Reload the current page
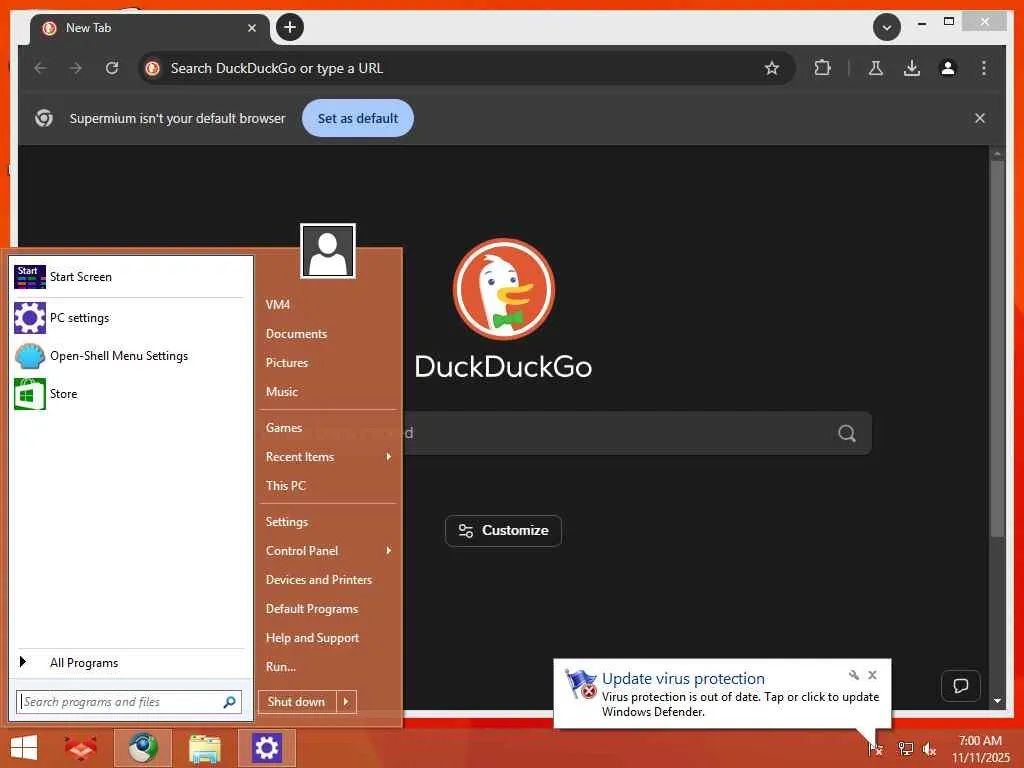 point(112,68)
